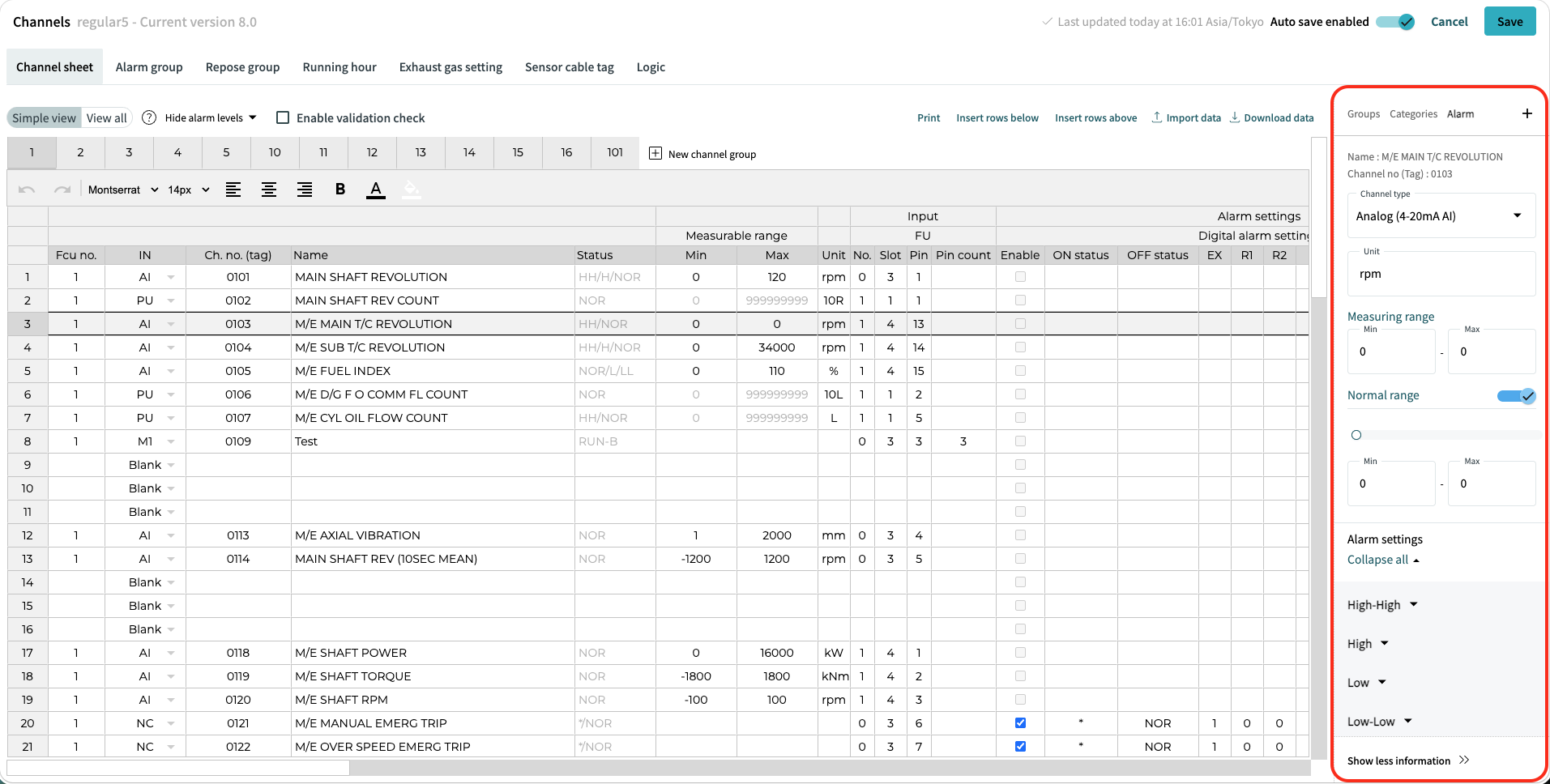The width and height of the screenshot is (1550, 784).
Task: Open the Exhaust gas setting tab
Action: point(450,67)
